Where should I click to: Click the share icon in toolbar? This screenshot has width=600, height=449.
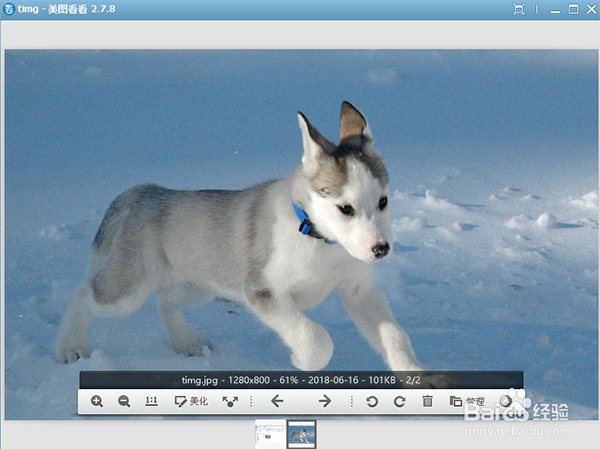231,401
